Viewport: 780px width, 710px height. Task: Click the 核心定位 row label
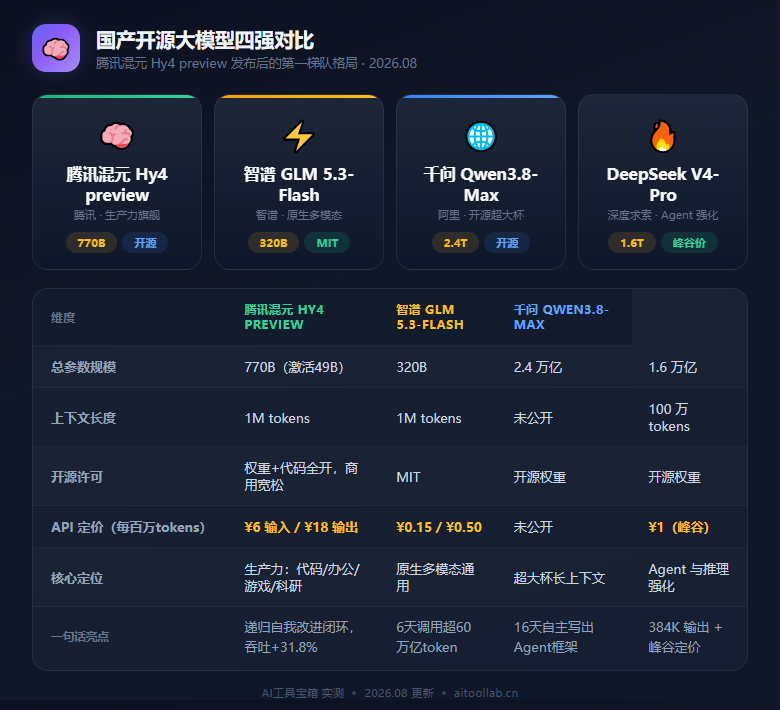[x=77, y=578]
